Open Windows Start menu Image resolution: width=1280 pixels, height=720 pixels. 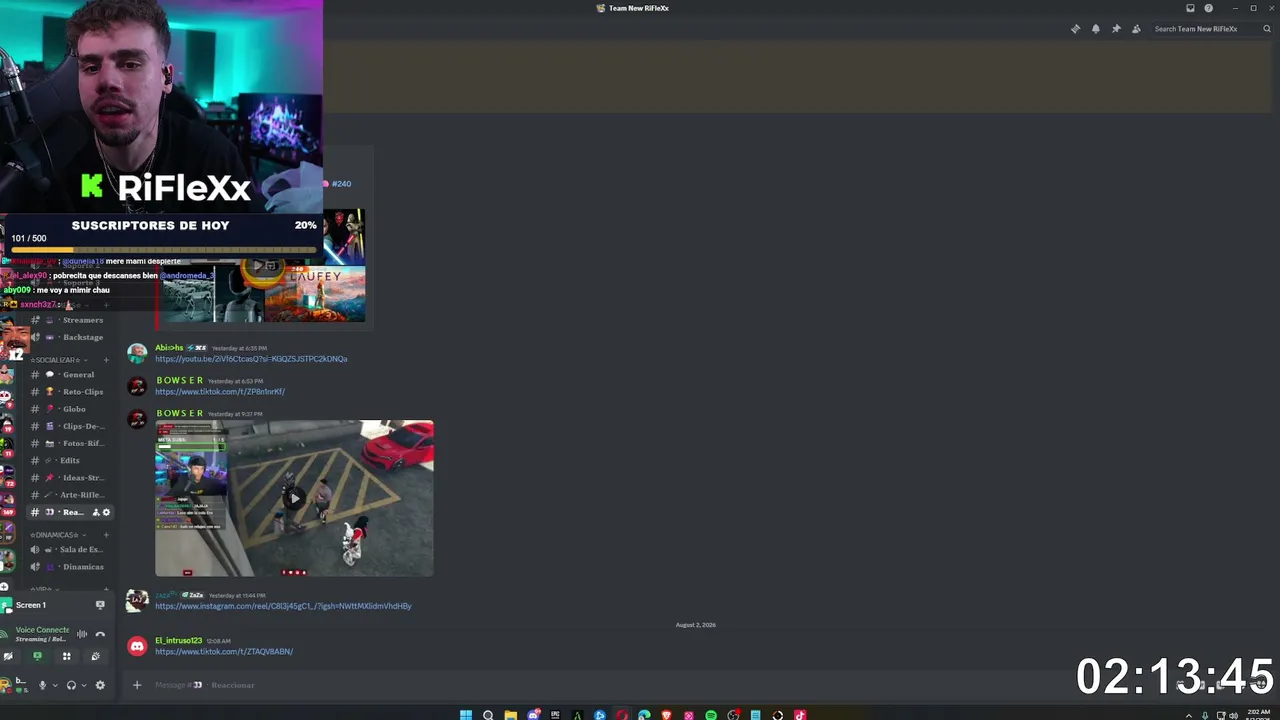coord(466,715)
